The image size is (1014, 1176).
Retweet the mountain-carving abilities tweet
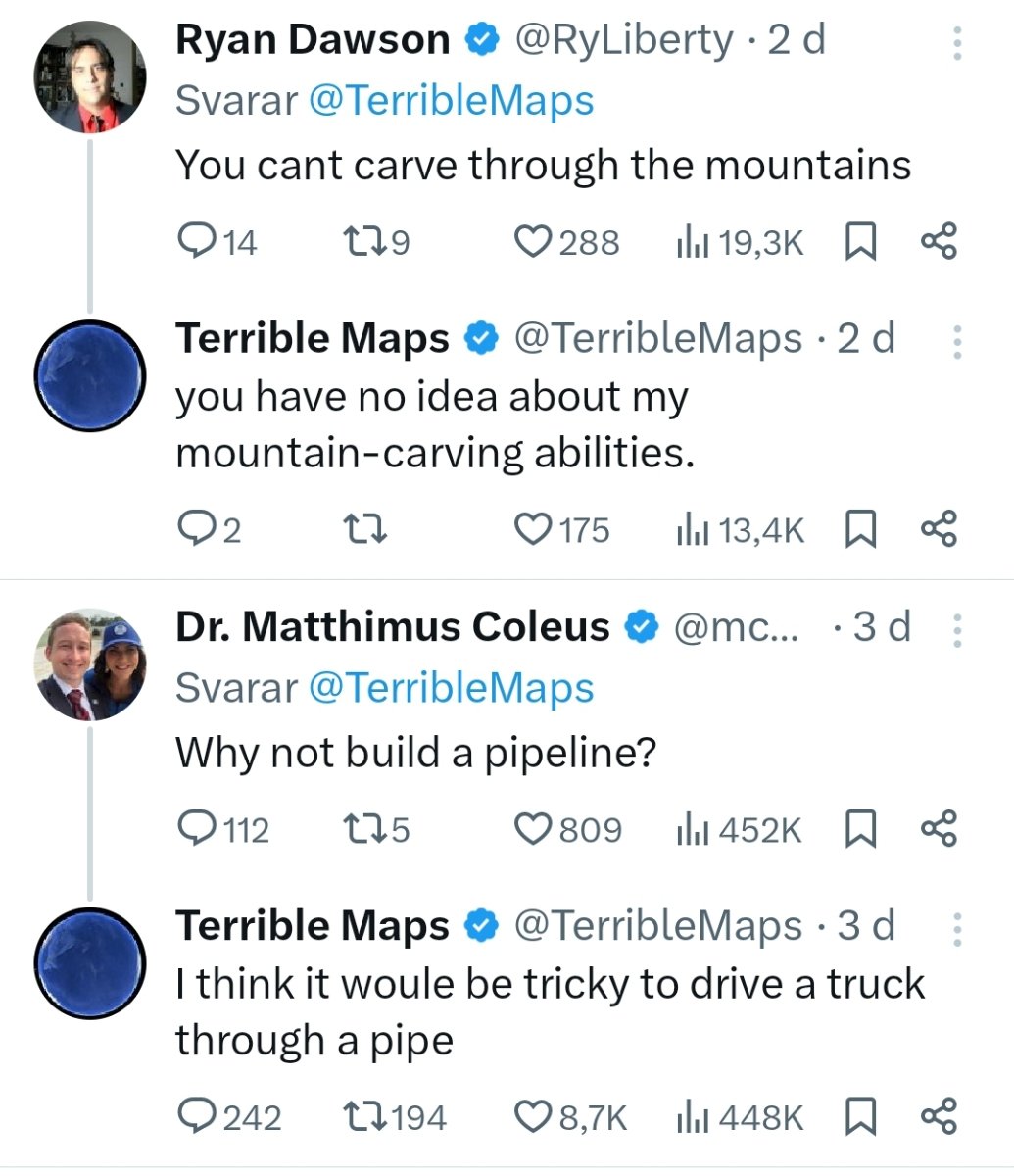367,529
